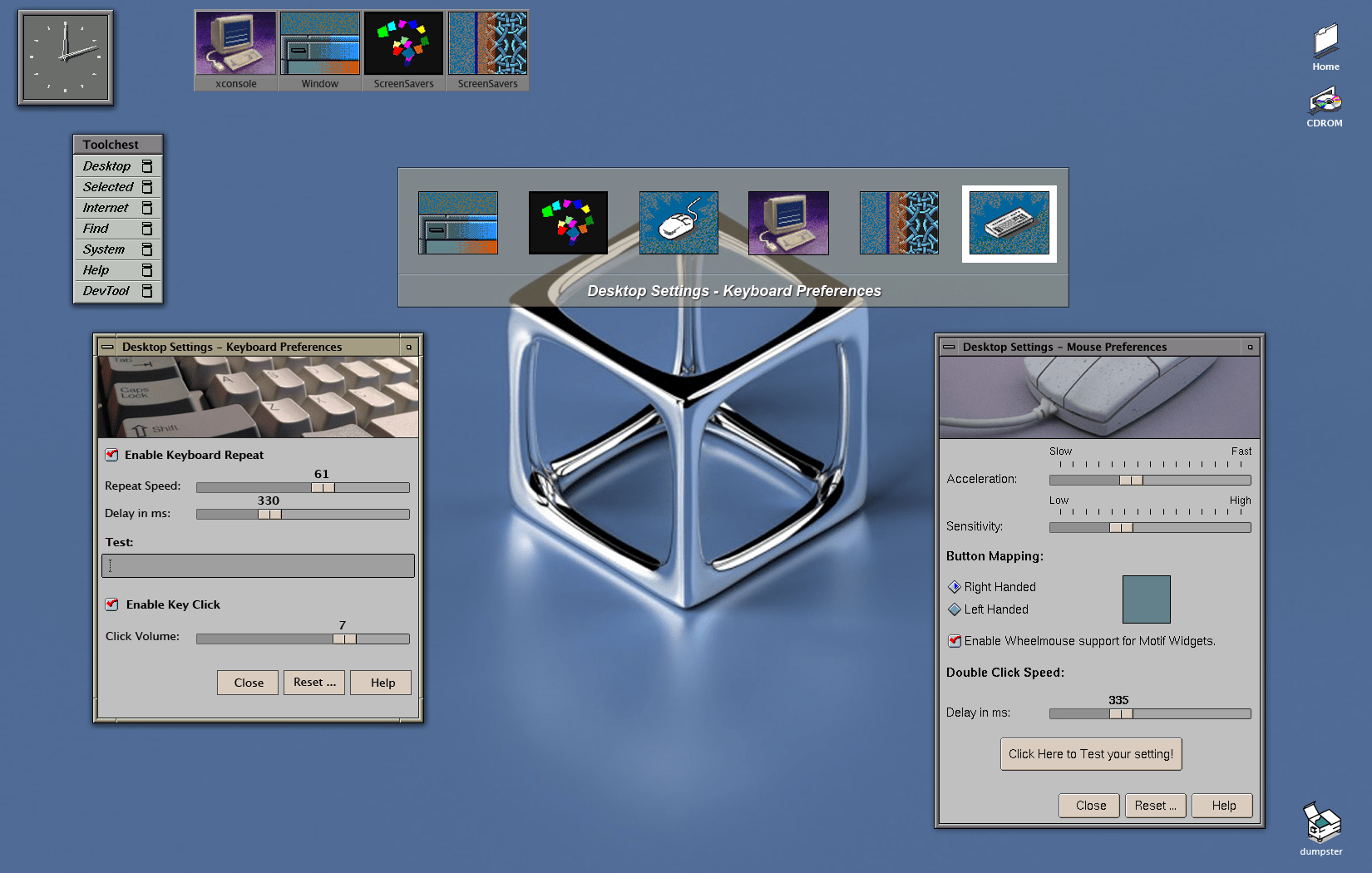Click the mouse Acceleration slider handle
This screenshot has width=1372, height=873.
pos(1131,480)
